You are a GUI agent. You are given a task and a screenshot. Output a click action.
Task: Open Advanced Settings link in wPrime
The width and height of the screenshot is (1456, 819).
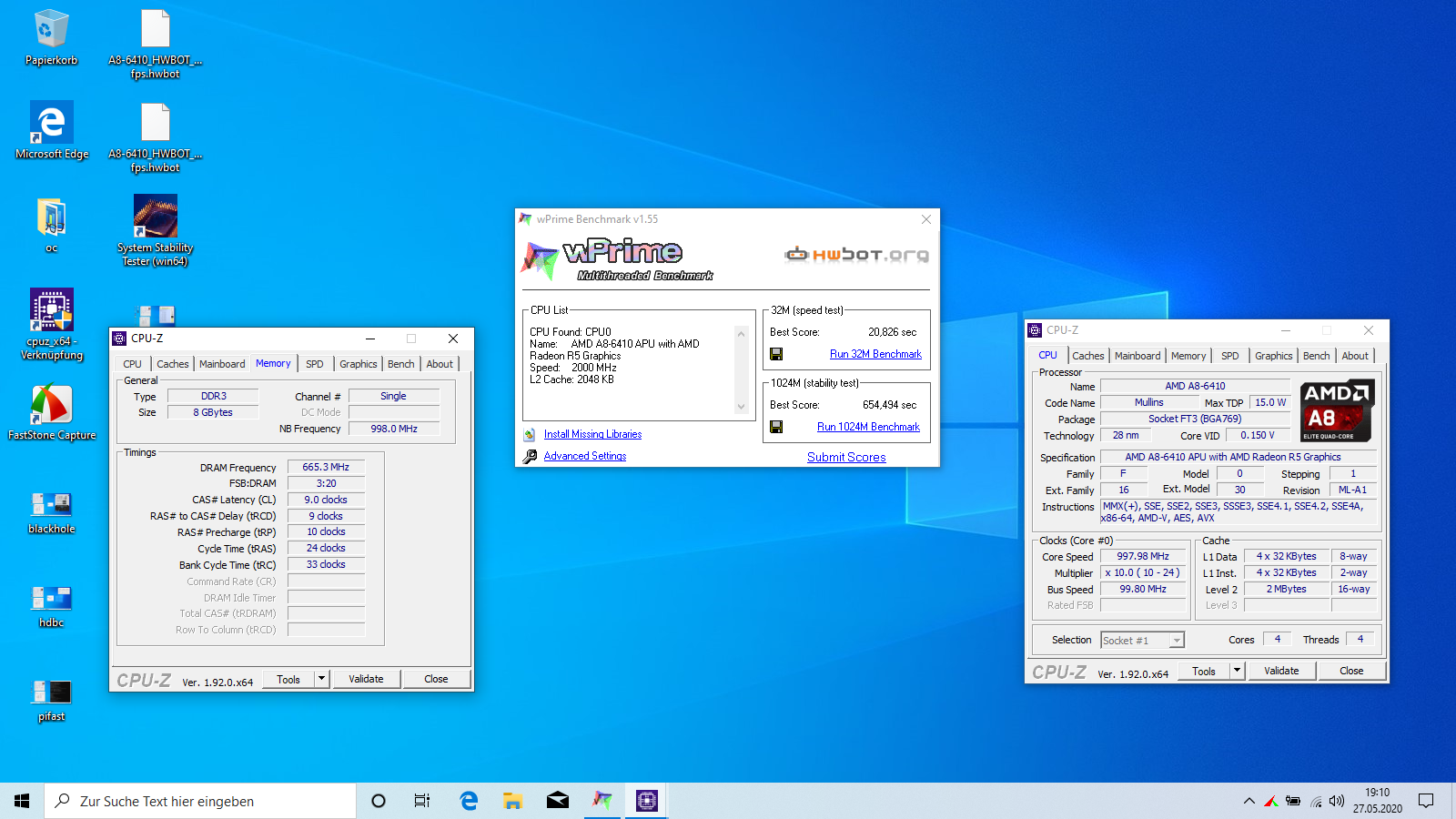coord(585,457)
